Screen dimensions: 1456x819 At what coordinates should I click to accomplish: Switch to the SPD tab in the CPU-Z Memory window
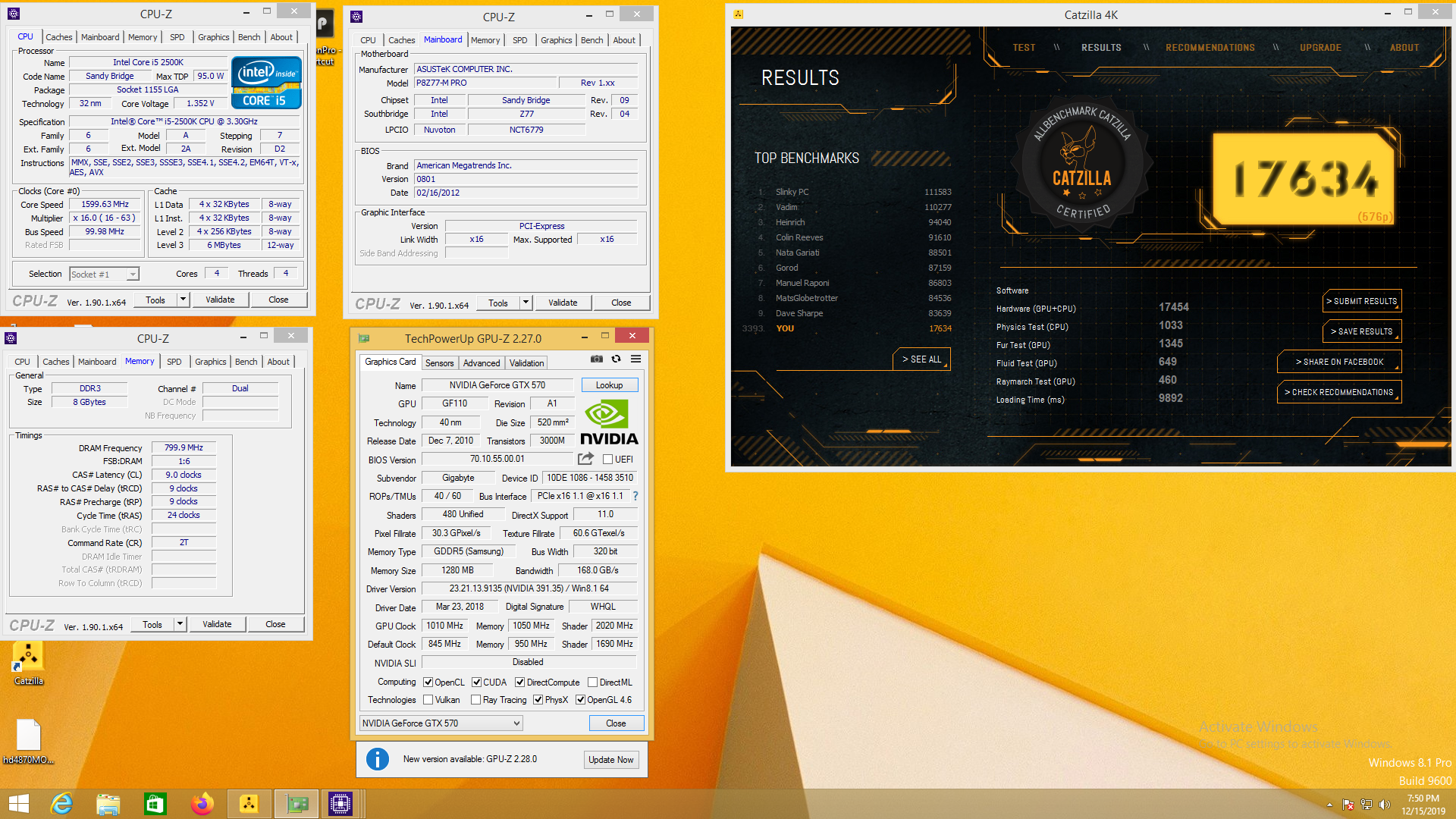click(x=174, y=362)
